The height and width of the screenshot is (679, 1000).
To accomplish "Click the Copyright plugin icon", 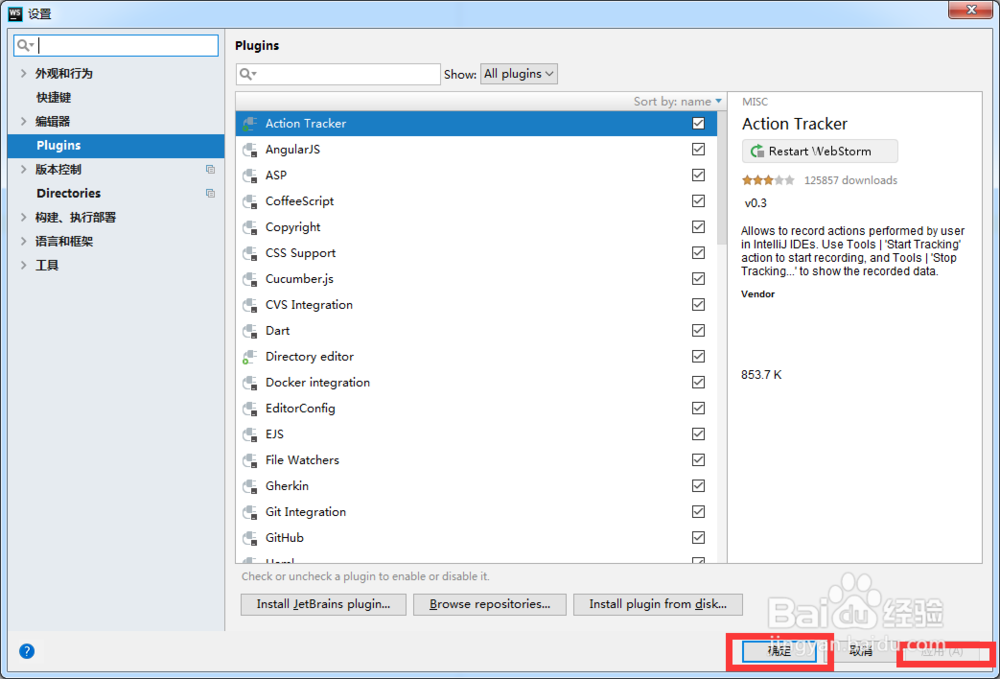I will pyautogui.click(x=250, y=228).
